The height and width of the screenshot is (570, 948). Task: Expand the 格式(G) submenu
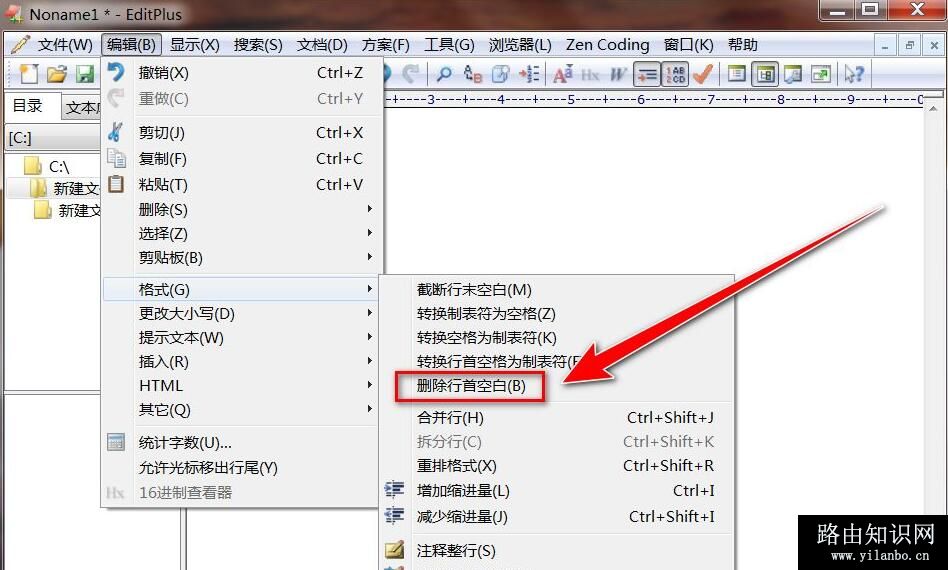click(x=243, y=290)
